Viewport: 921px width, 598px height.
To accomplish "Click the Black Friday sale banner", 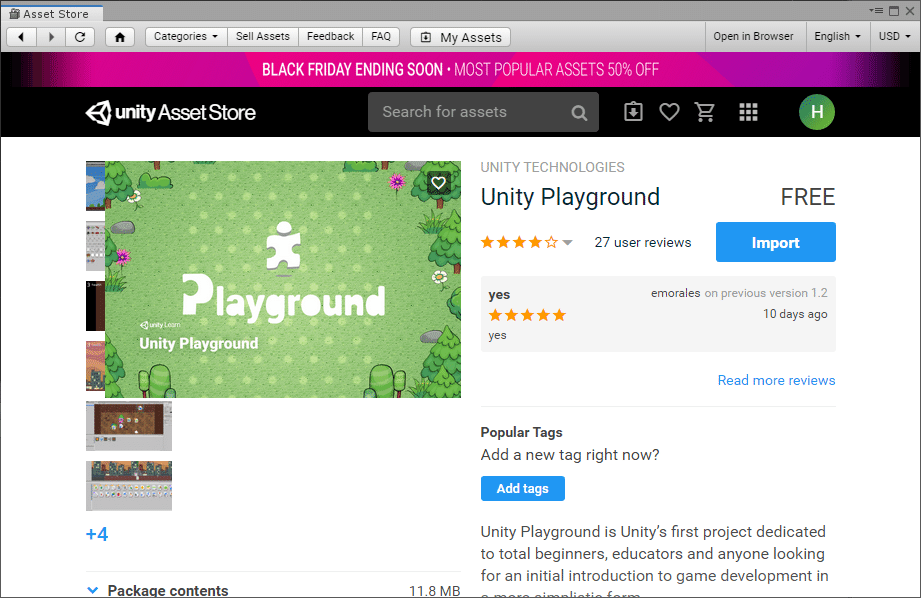I will tap(460, 69).
